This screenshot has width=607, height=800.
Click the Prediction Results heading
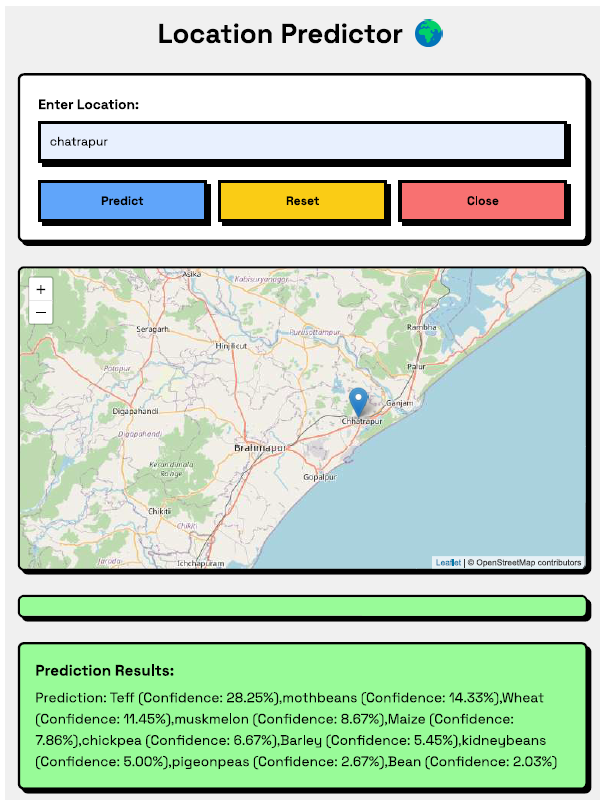[105, 670]
